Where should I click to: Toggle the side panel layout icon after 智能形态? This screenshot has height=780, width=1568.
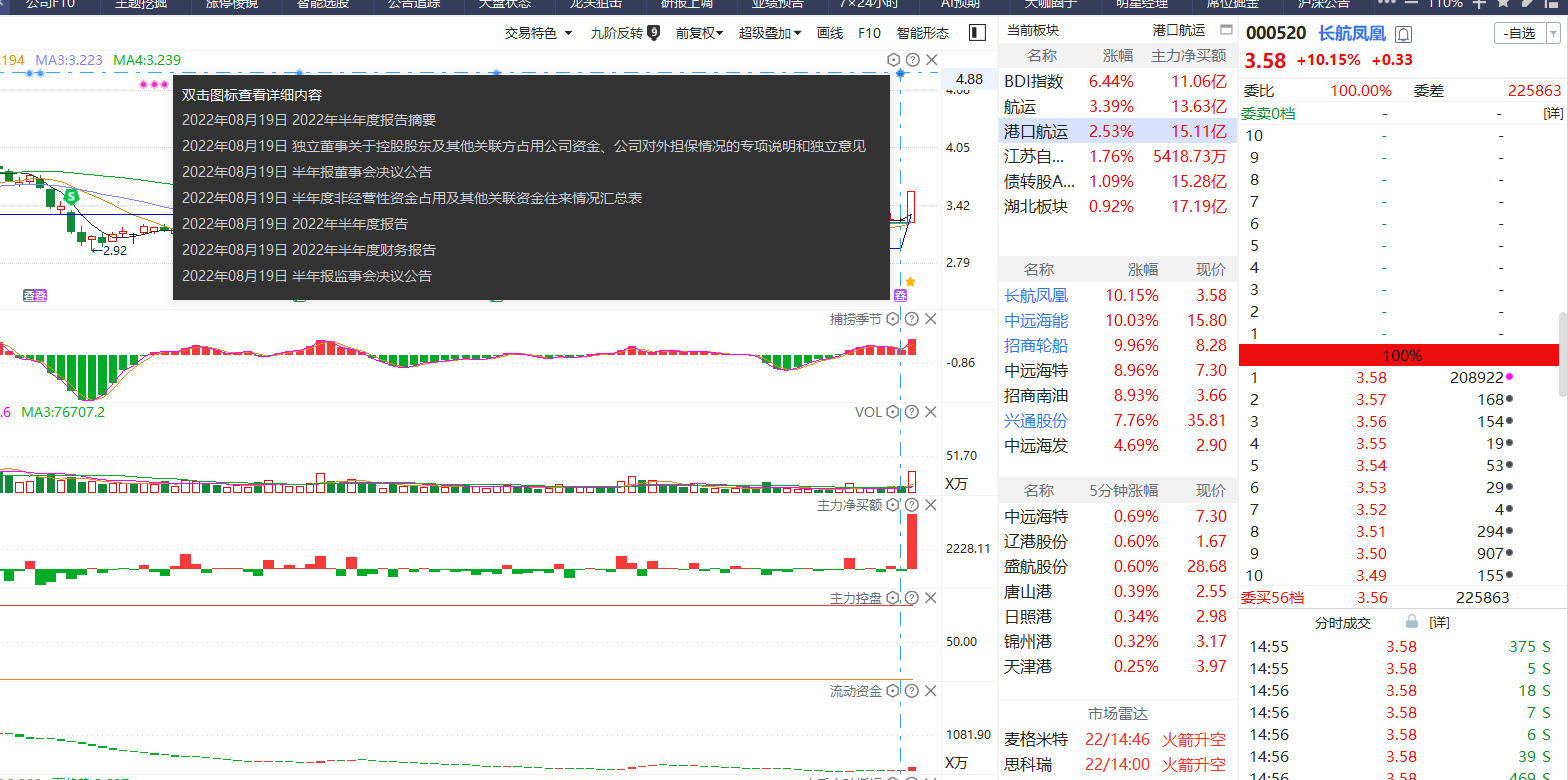pos(978,33)
